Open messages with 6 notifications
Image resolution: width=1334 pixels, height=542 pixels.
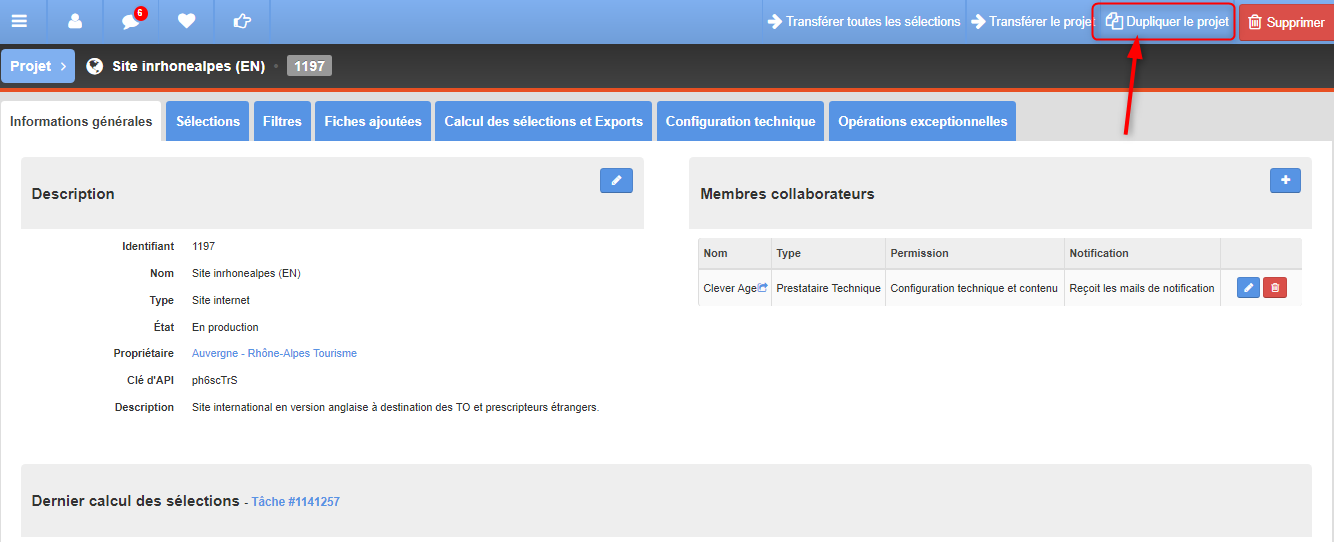tap(131, 21)
